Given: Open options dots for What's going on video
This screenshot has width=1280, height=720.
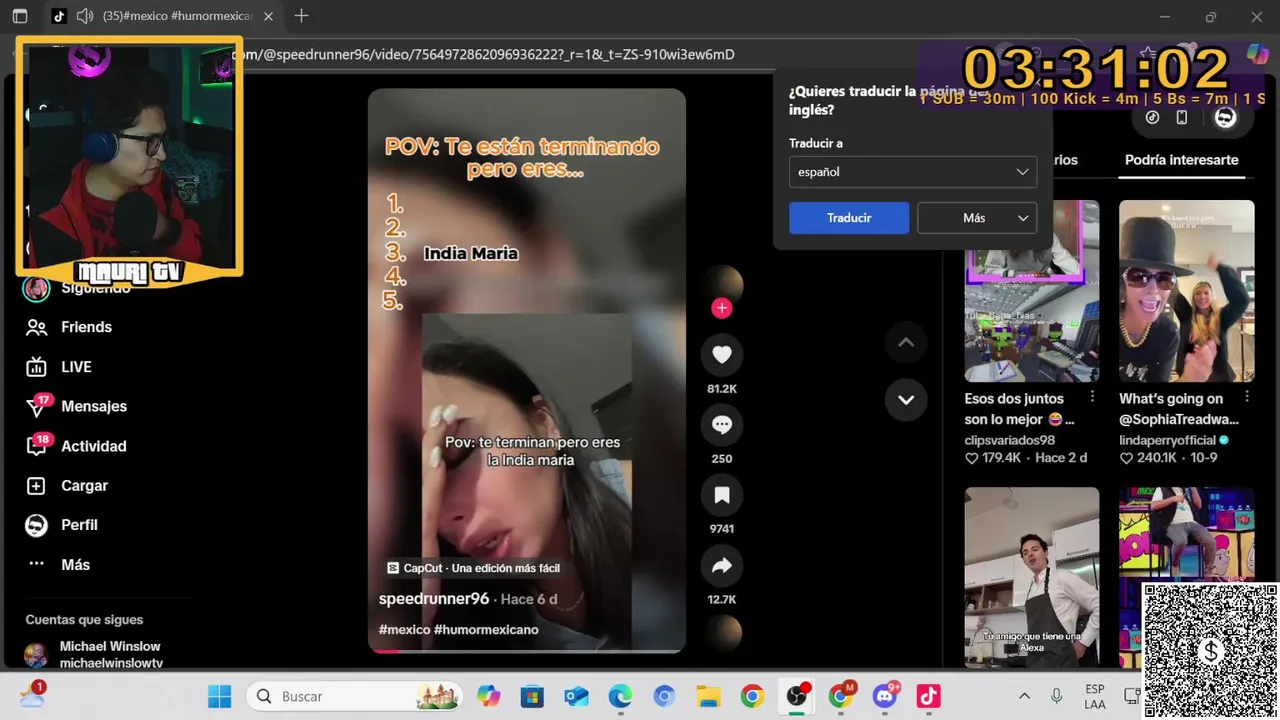Looking at the screenshot, I should [x=1246, y=397].
